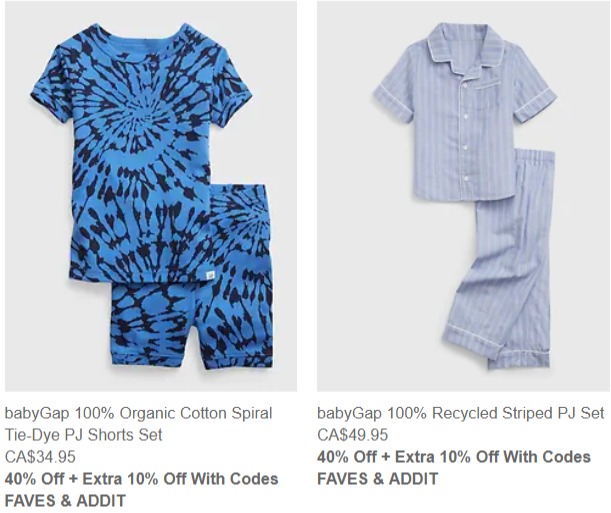
Task: Click the 'Tie-Dye PJ Shorts Set' title line
Action: pos(83,435)
